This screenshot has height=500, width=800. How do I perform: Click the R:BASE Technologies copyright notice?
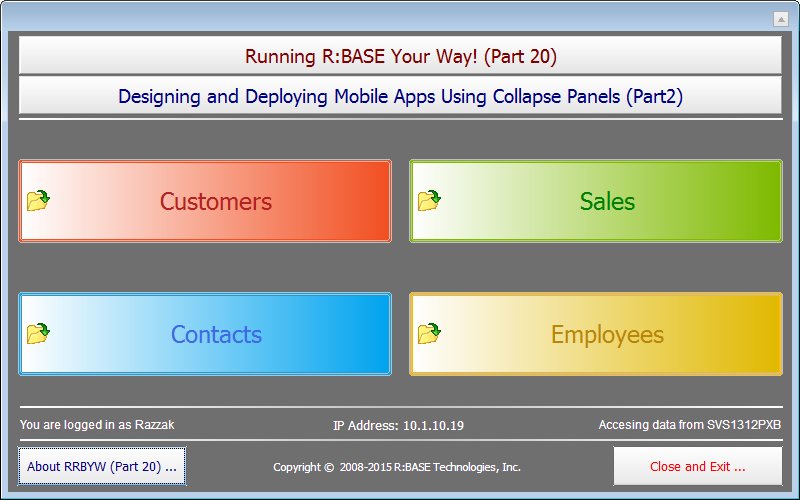click(x=397, y=467)
